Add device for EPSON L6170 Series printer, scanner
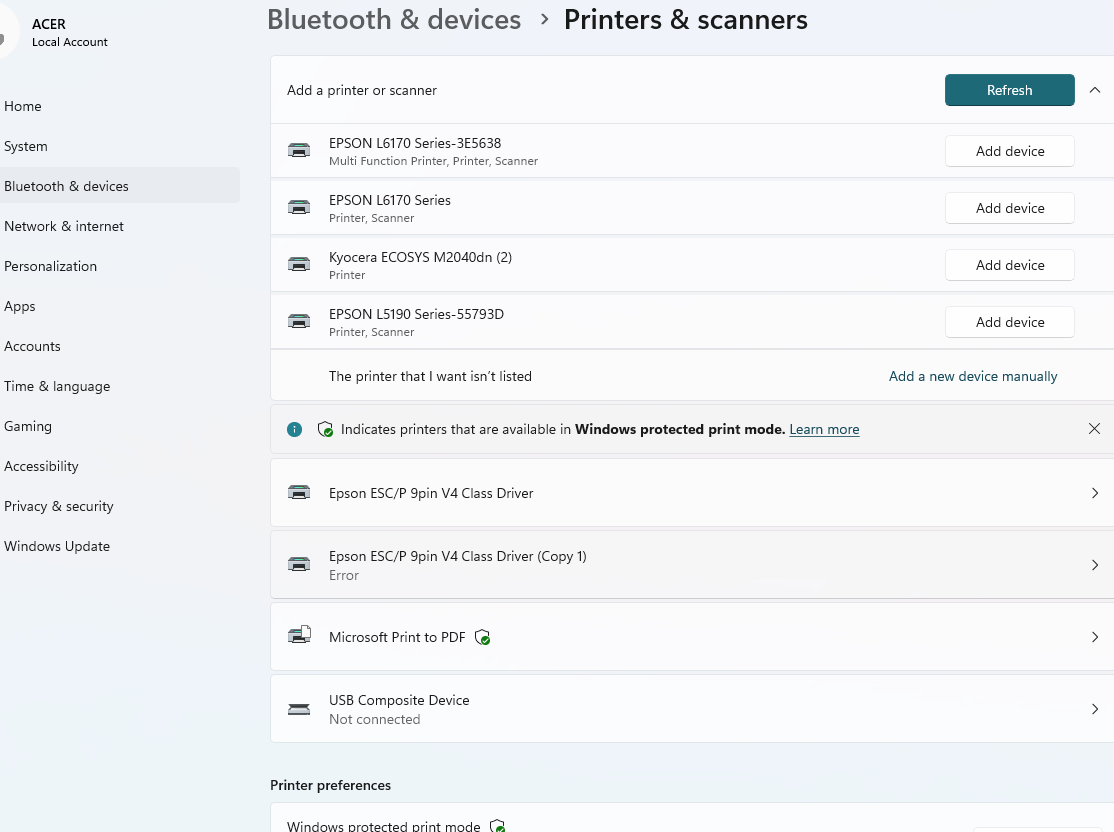The height and width of the screenshot is (832, 1114). pos(1010,208)
